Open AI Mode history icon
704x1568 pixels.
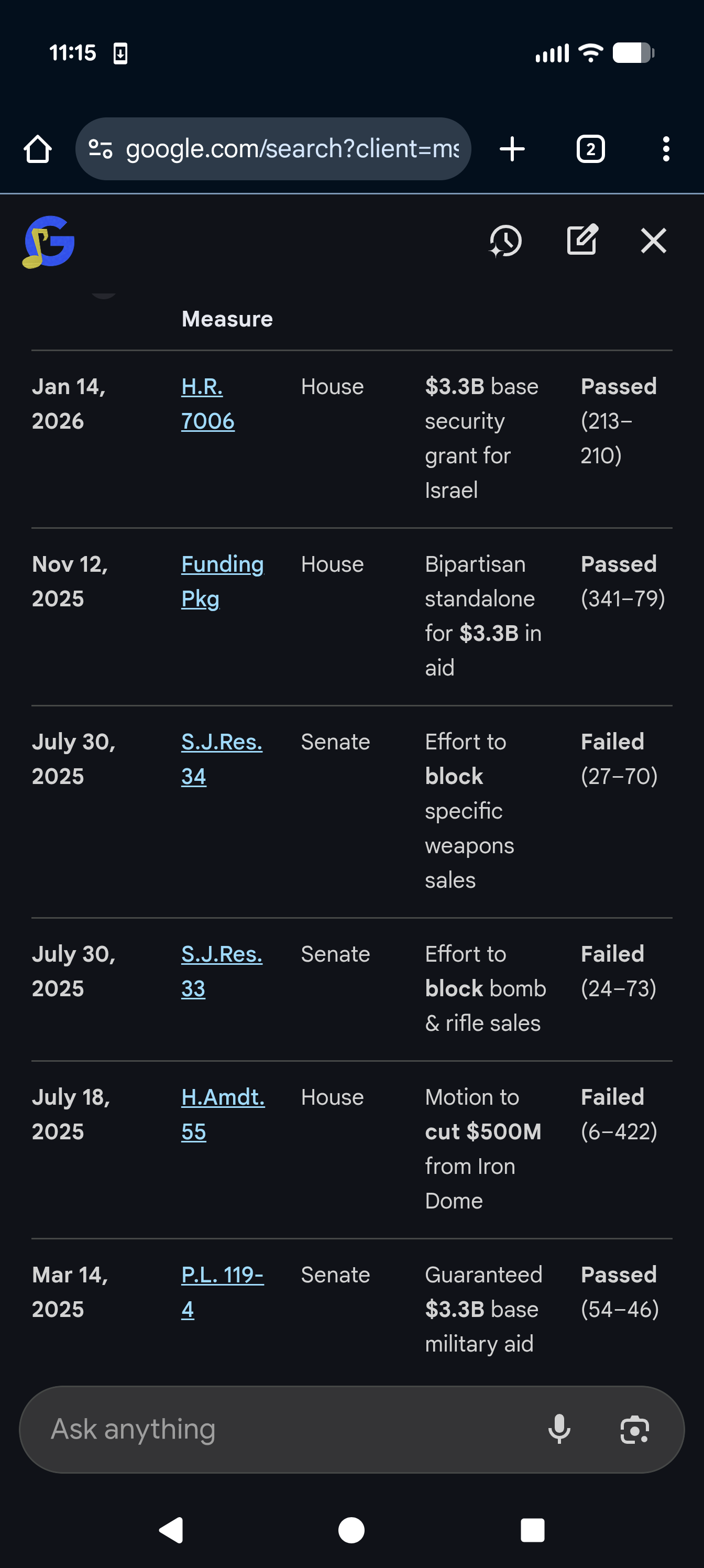point(505,241)
